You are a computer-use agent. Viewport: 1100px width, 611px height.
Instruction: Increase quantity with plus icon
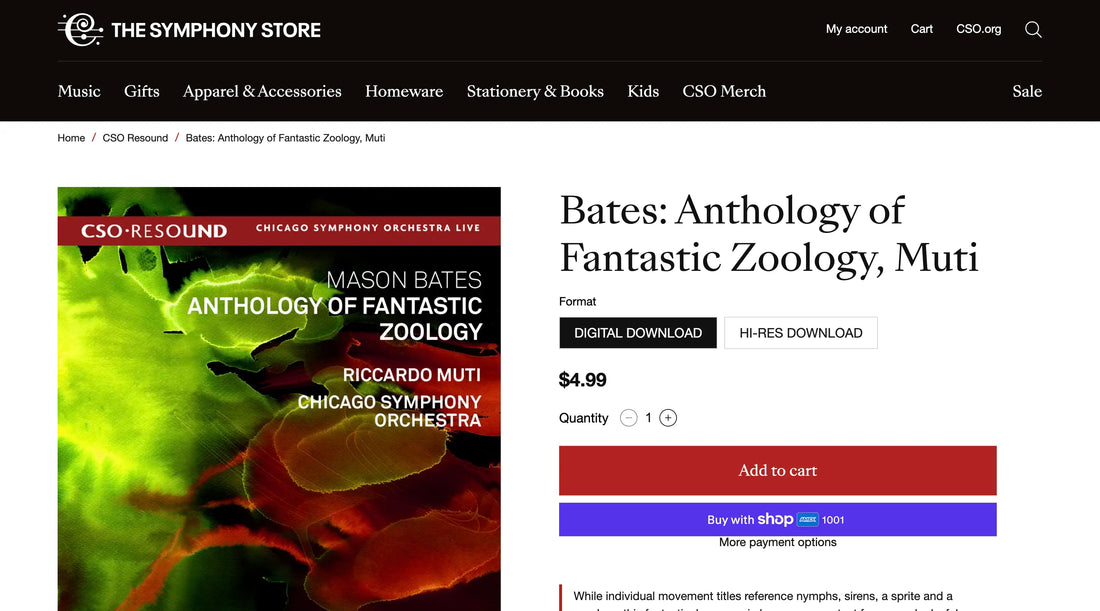click(668, 418)
